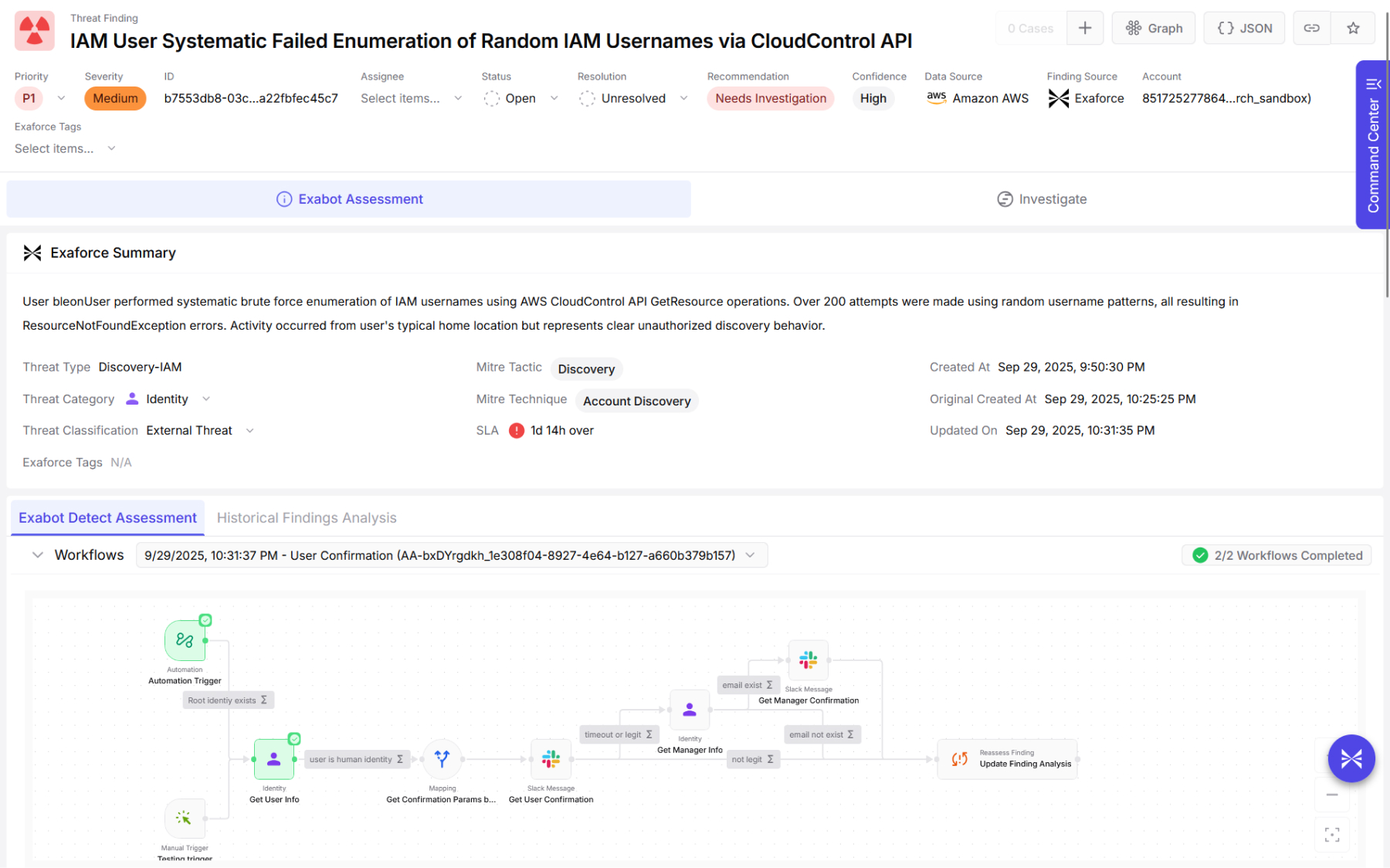The width and height of the screenshot is (1390, 868).
Task: Click the email exist condition label
Action: tap(748, 685)
